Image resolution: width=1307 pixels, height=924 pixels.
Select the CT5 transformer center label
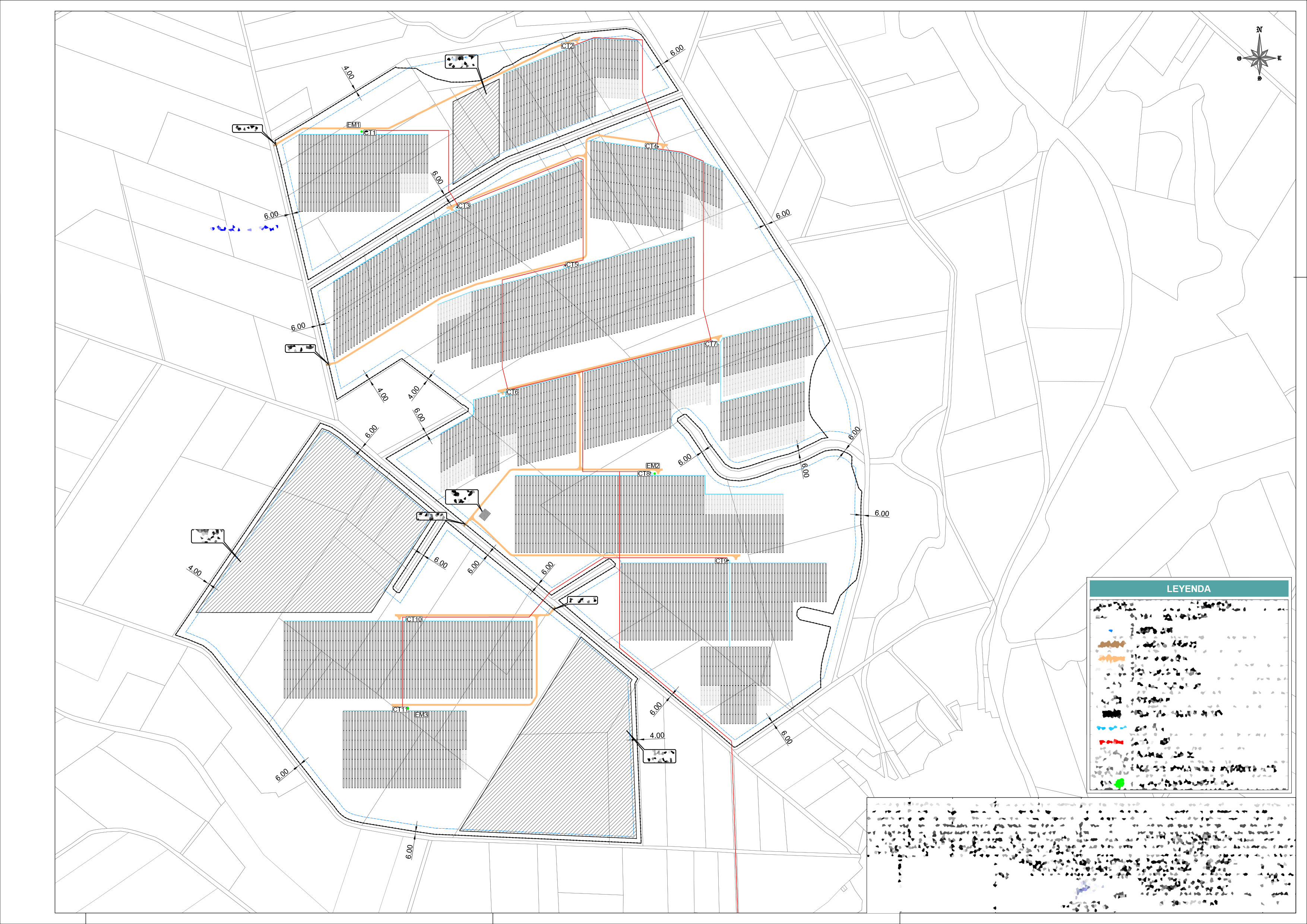572,265
